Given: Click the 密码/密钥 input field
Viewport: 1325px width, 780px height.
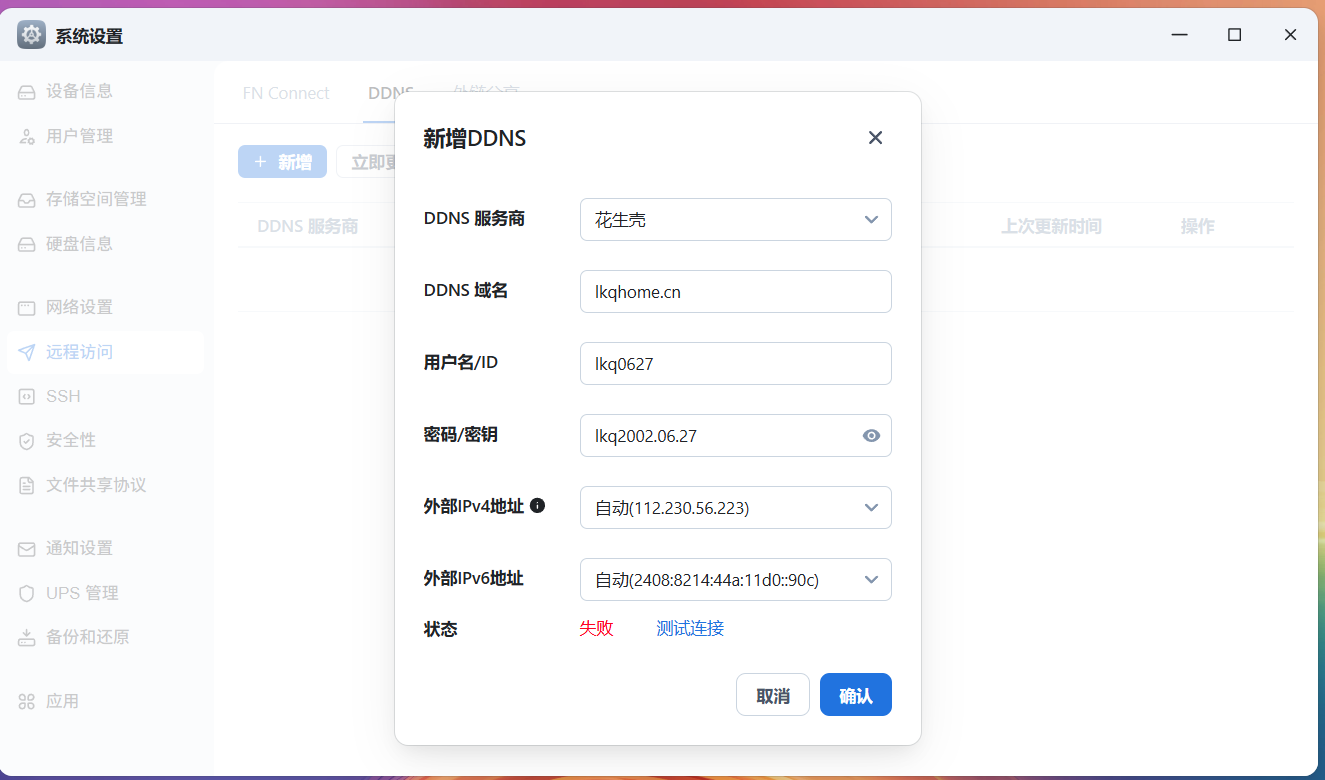Looking at the screenshot, I should pyautogui.click(x=736, y=436).
